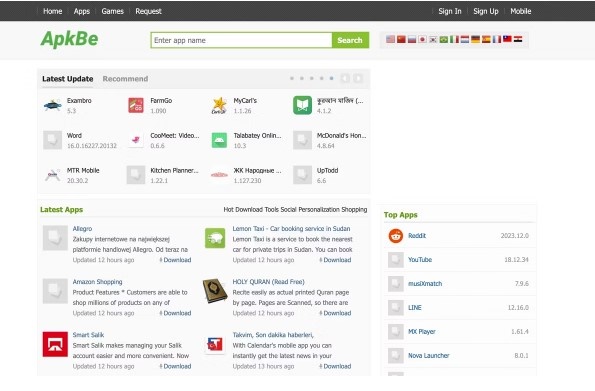Focus the Enter app name field
This screenshot has width=595, height=391.
point(241,40)
